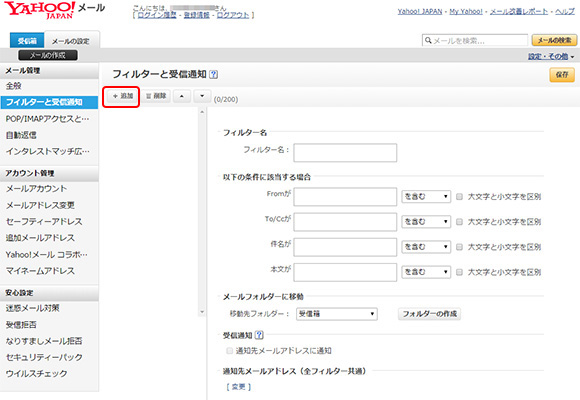This screenshot has height=400, width=580.
Task: Open help icon next to 受信通知
Action: (259, 335)
